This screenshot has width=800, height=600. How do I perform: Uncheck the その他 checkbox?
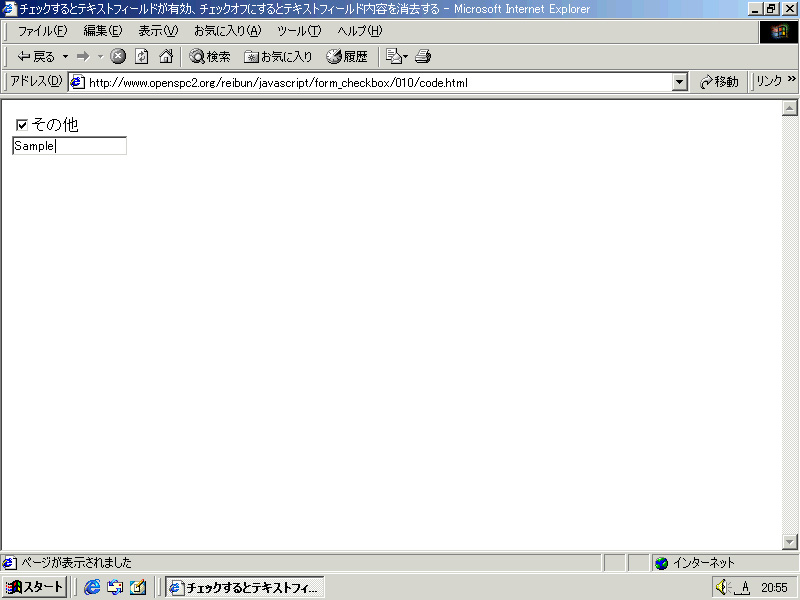(x=22, y=125)
